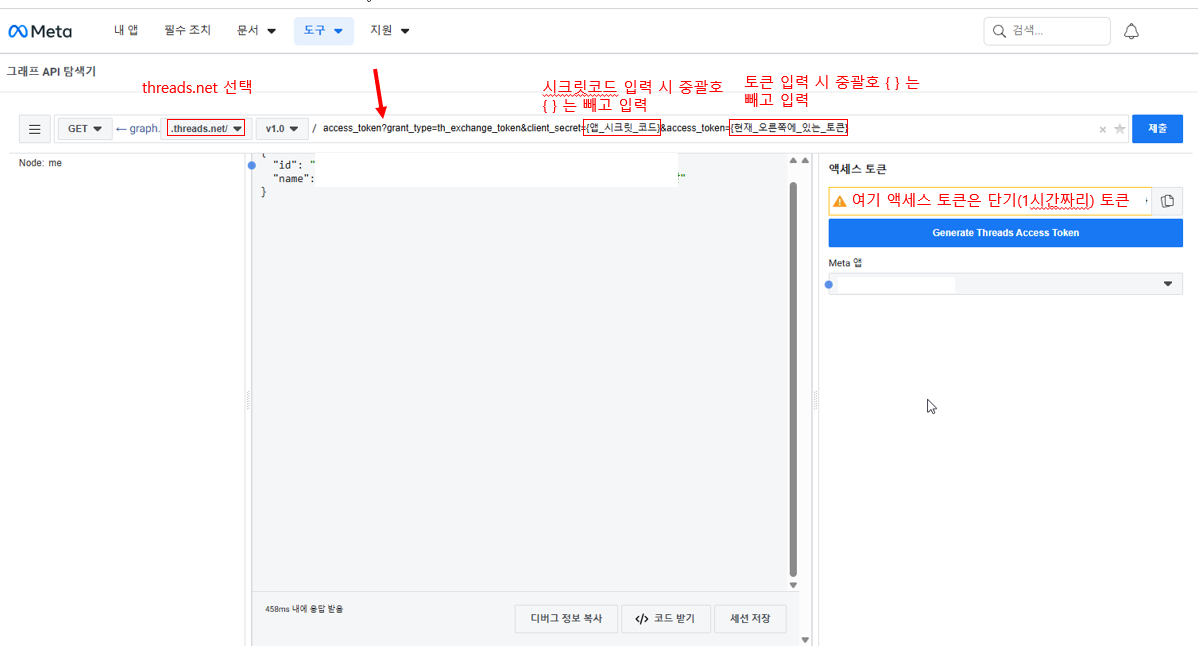
Task: Click the search magnifier icon
Action: pos(999,31)
